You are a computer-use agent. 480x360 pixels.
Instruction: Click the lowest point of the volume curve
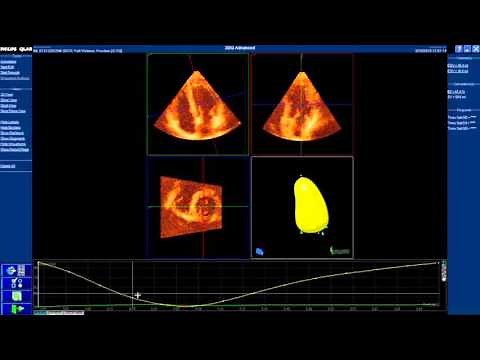pyautogui.click(x=185, y=306)
